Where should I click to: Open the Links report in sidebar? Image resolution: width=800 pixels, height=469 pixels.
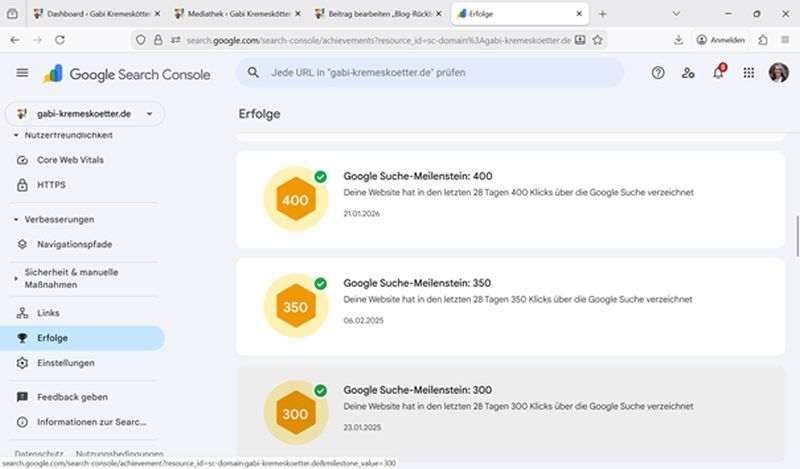coord(48,313)
